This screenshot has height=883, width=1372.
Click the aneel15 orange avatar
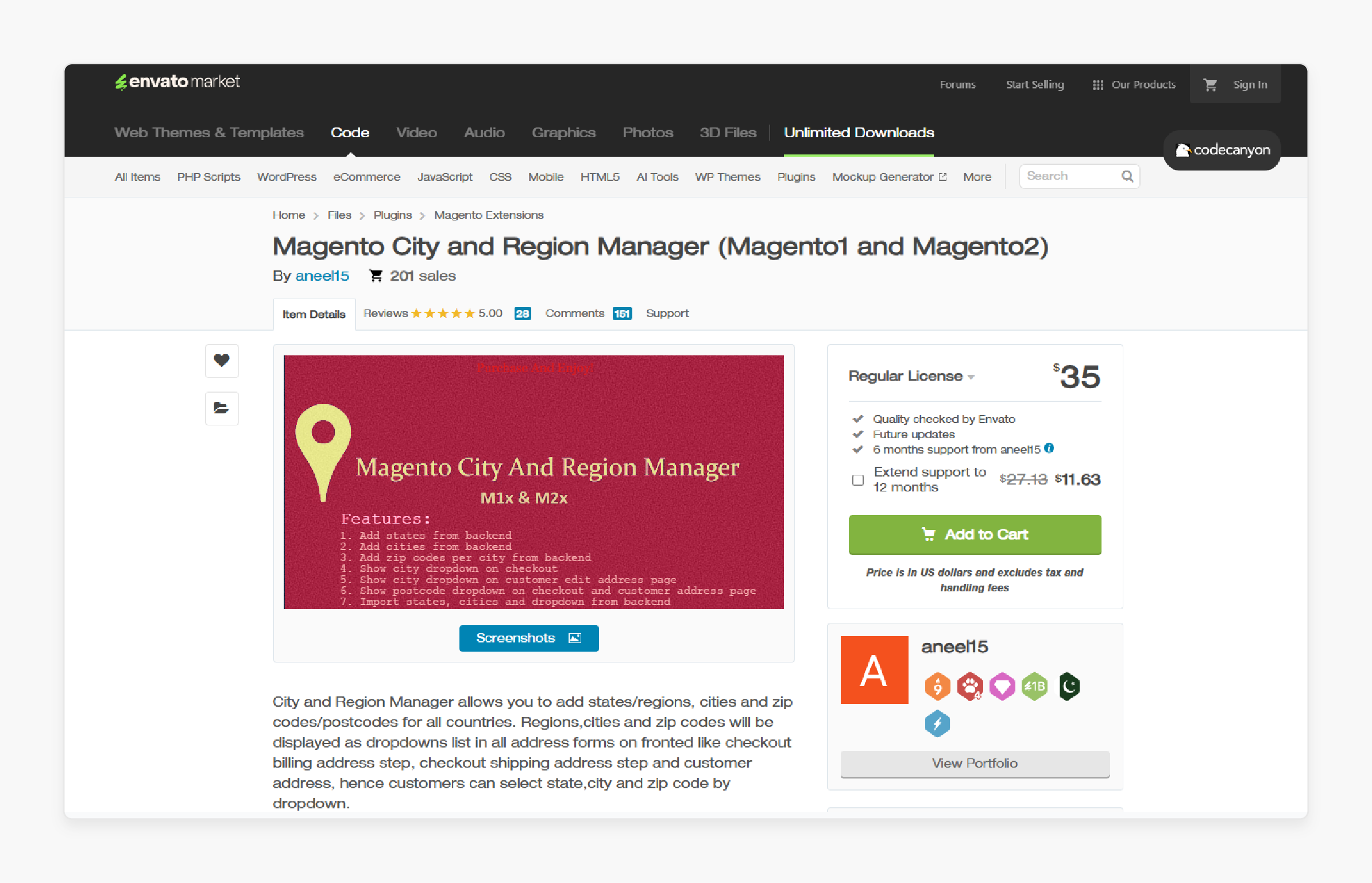(x=874, y=669)
